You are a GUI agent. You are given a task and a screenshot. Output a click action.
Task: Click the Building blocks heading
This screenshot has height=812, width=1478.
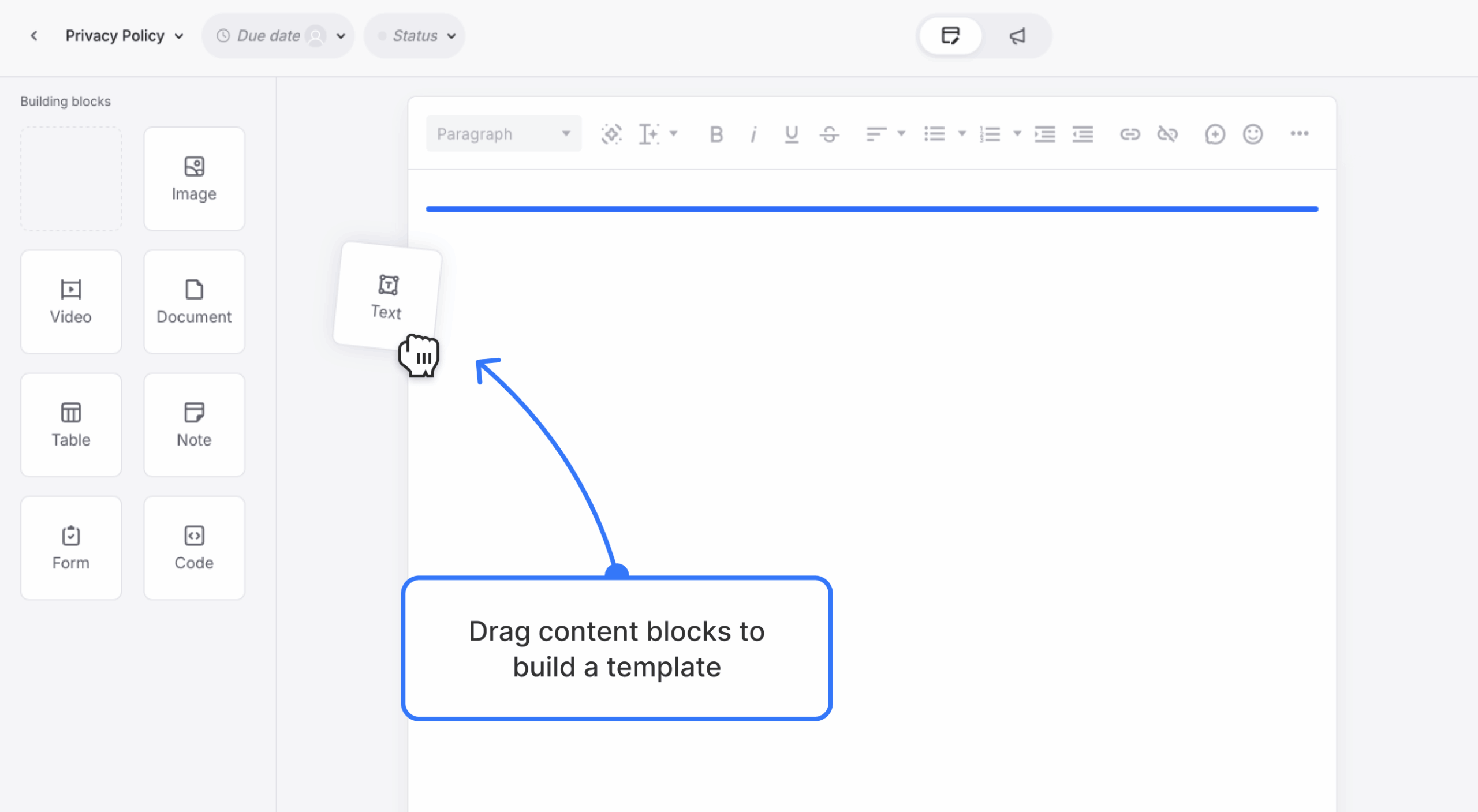pyautogui.click(x=65, y=102)
